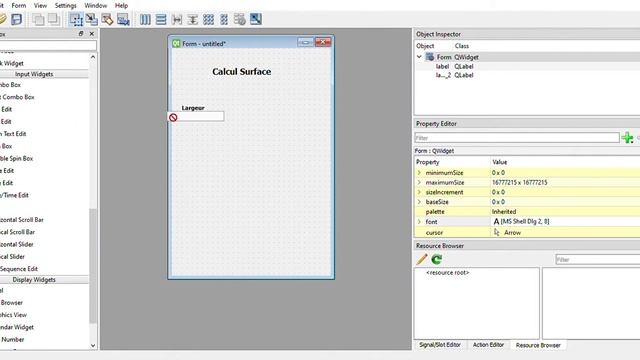Click the palette value Inherited
Image resolution: width=640 pixels, height=360 pixels.
[x=504, y=212]
